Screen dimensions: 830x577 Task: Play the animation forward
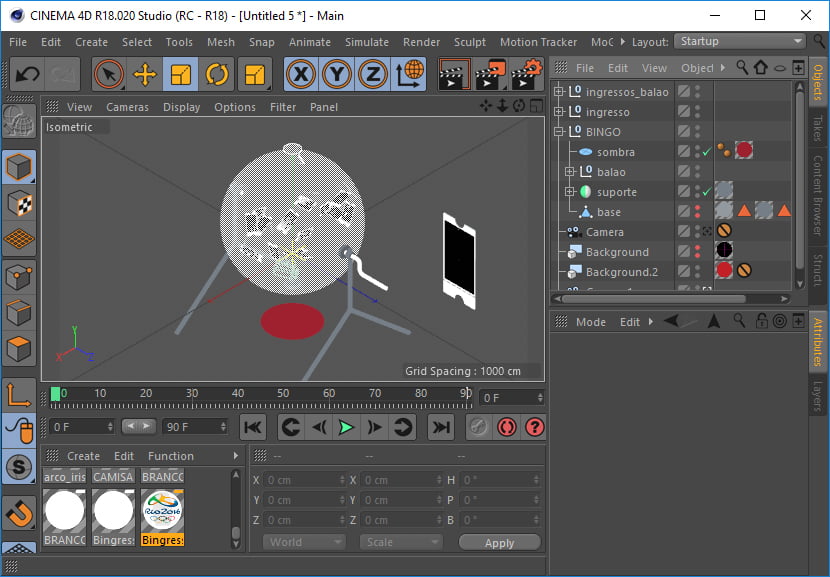tap(346, 427)
